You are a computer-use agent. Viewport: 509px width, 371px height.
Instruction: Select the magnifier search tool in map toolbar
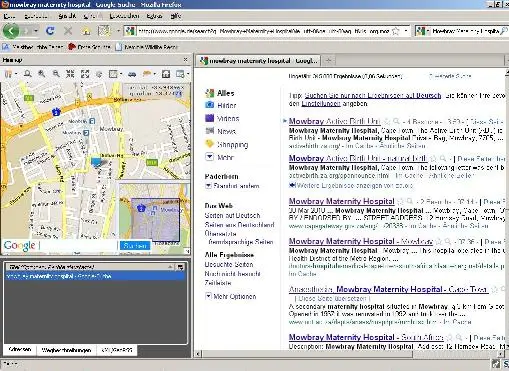click(28, 74)
